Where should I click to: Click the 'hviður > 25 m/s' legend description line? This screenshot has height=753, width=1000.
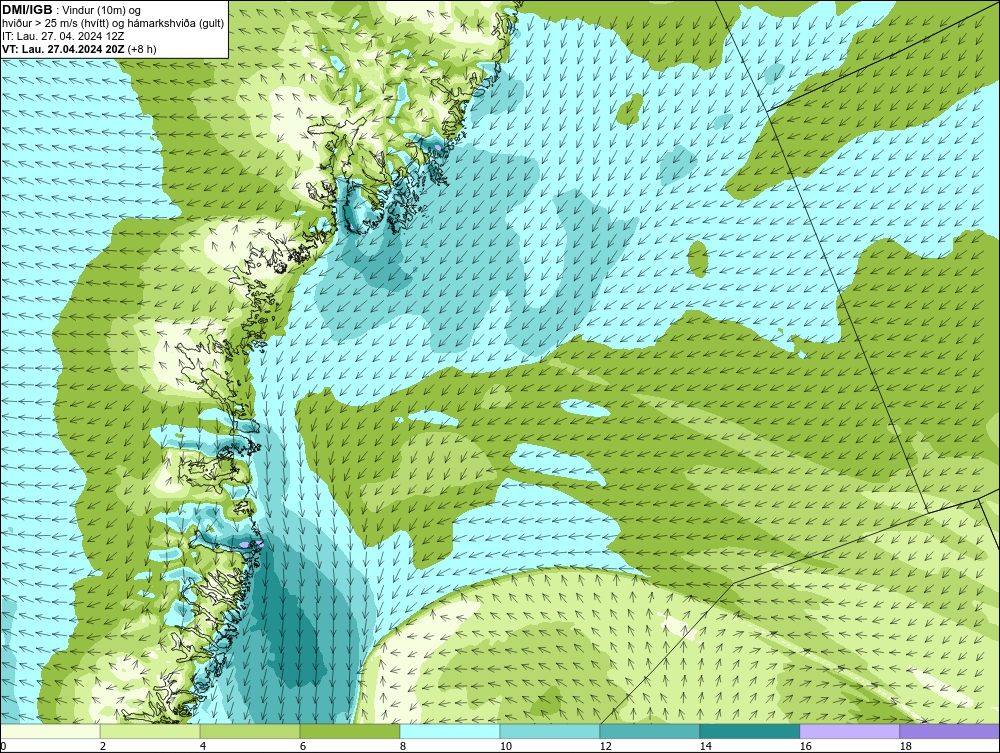tap(113, 24)
